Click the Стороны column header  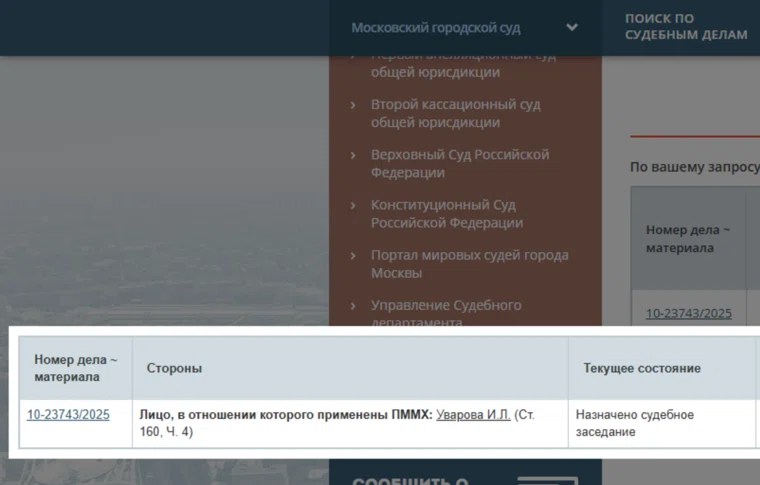[174, 368]
